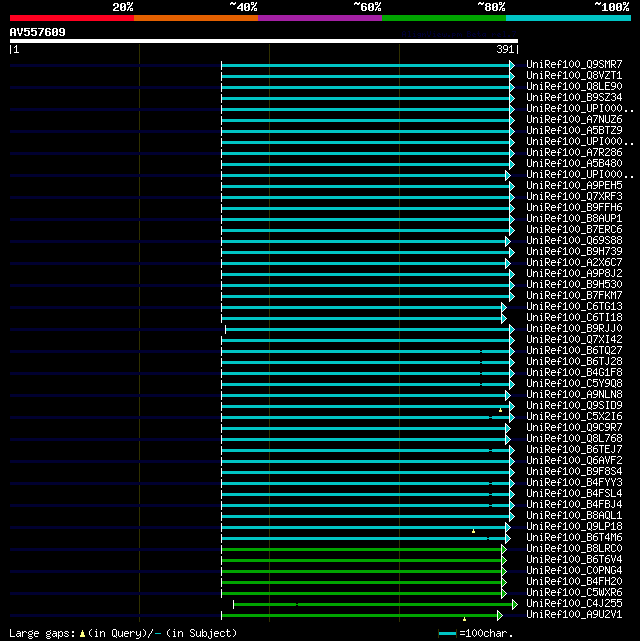Select the UniRef100_B9H739 label
640x641 pixels.
coord(574,252)
